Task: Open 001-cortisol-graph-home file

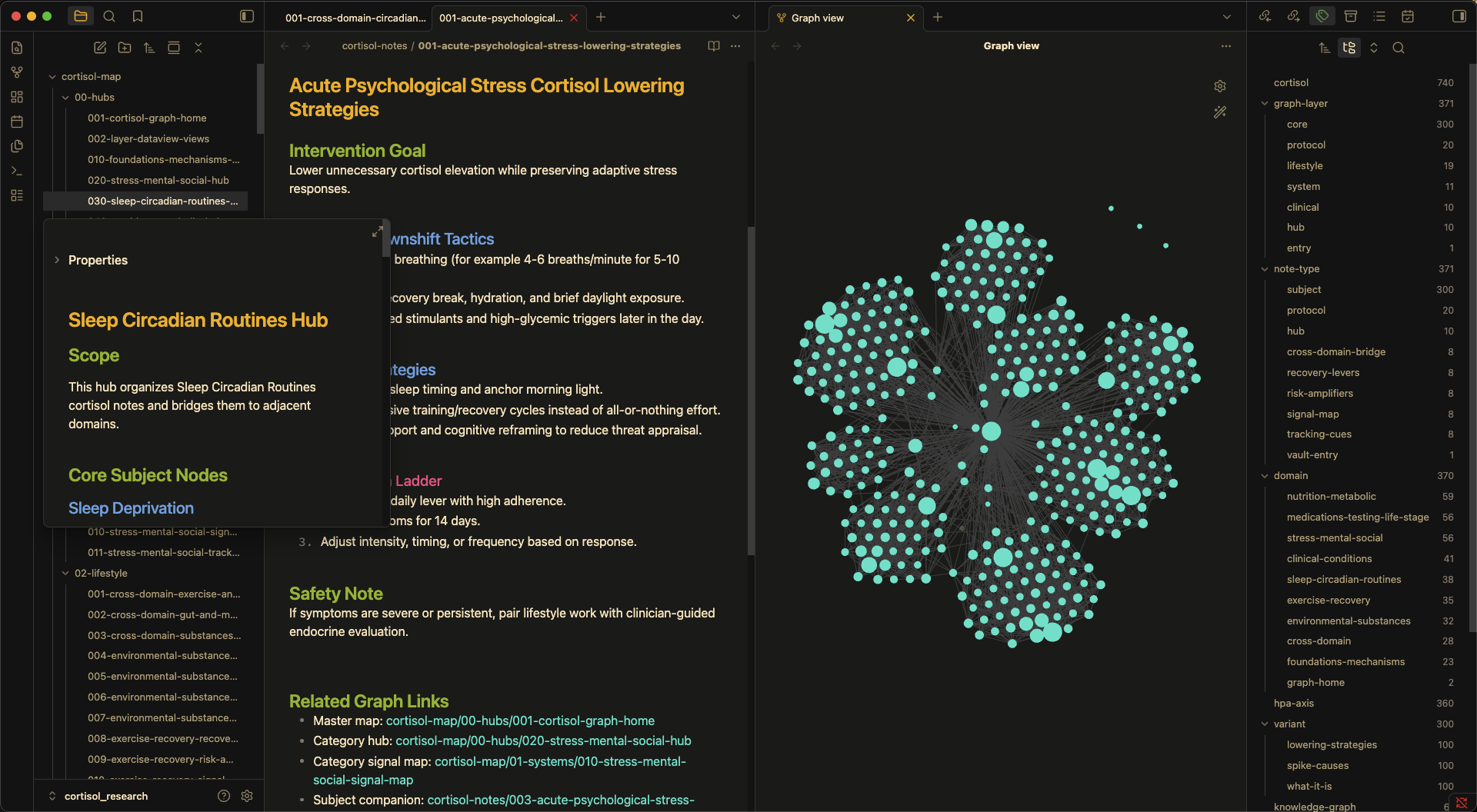Action: (x=147, y=118)
